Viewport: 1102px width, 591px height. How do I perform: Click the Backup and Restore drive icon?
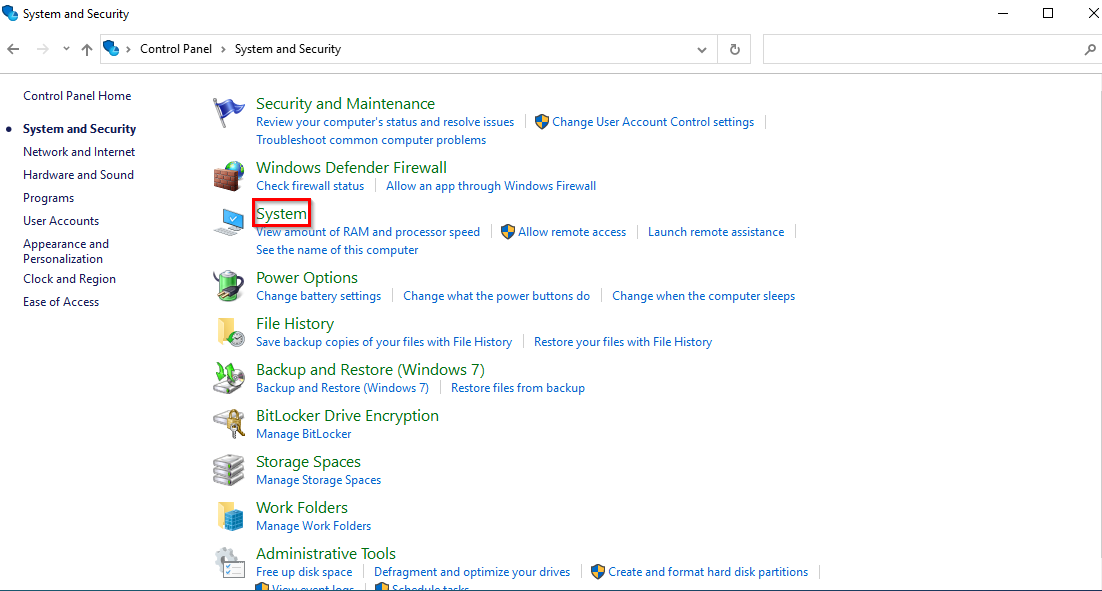tap(228, 378)
